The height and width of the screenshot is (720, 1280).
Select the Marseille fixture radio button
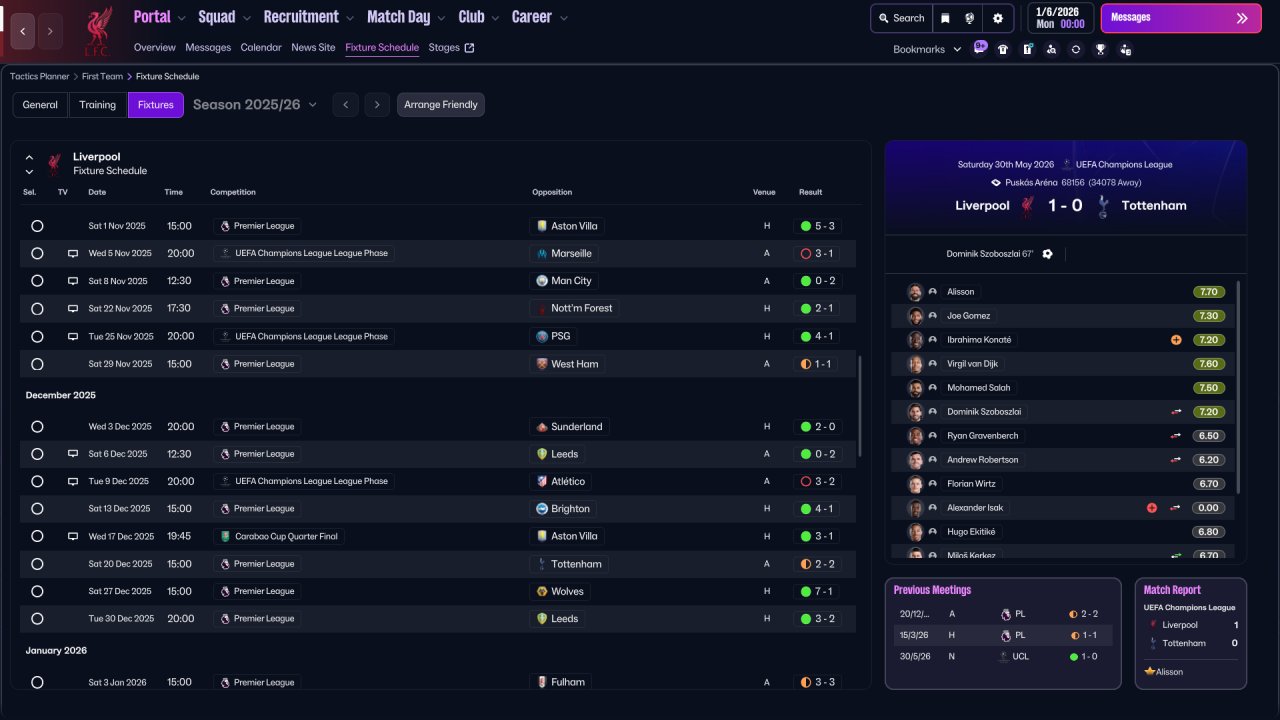[x=37, y=254]
